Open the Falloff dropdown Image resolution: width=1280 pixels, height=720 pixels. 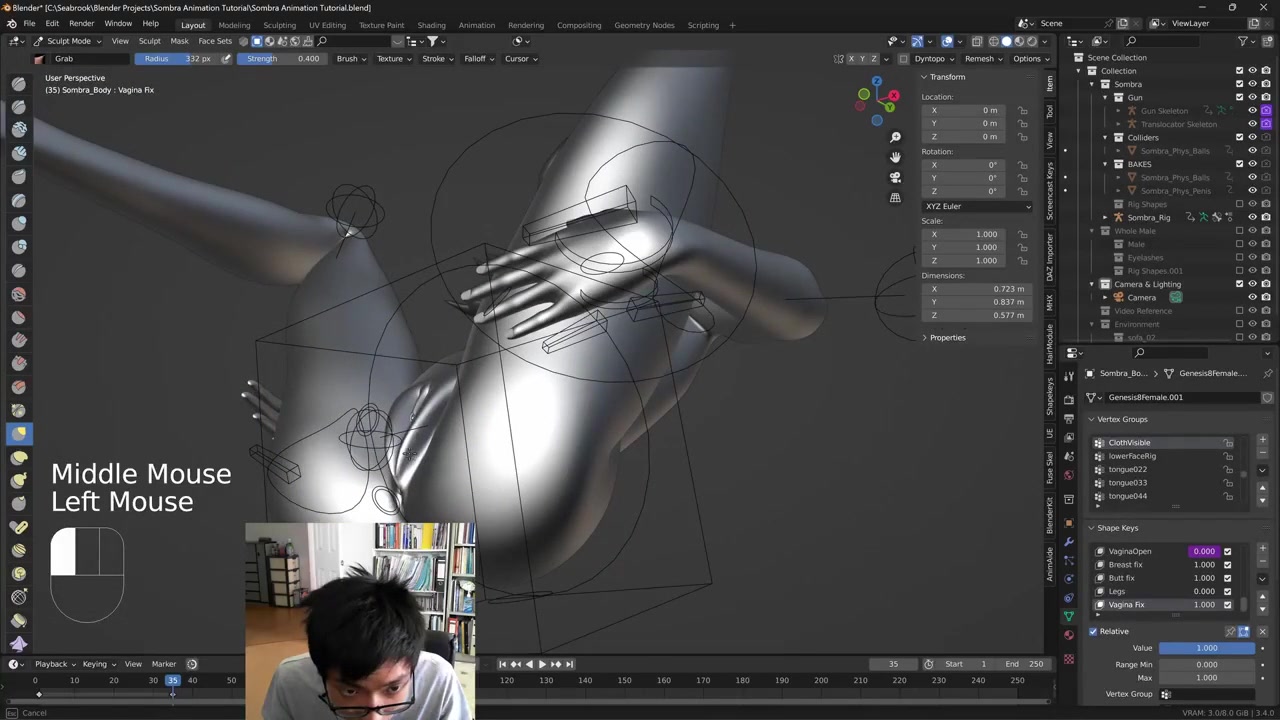tap(478, 59)
